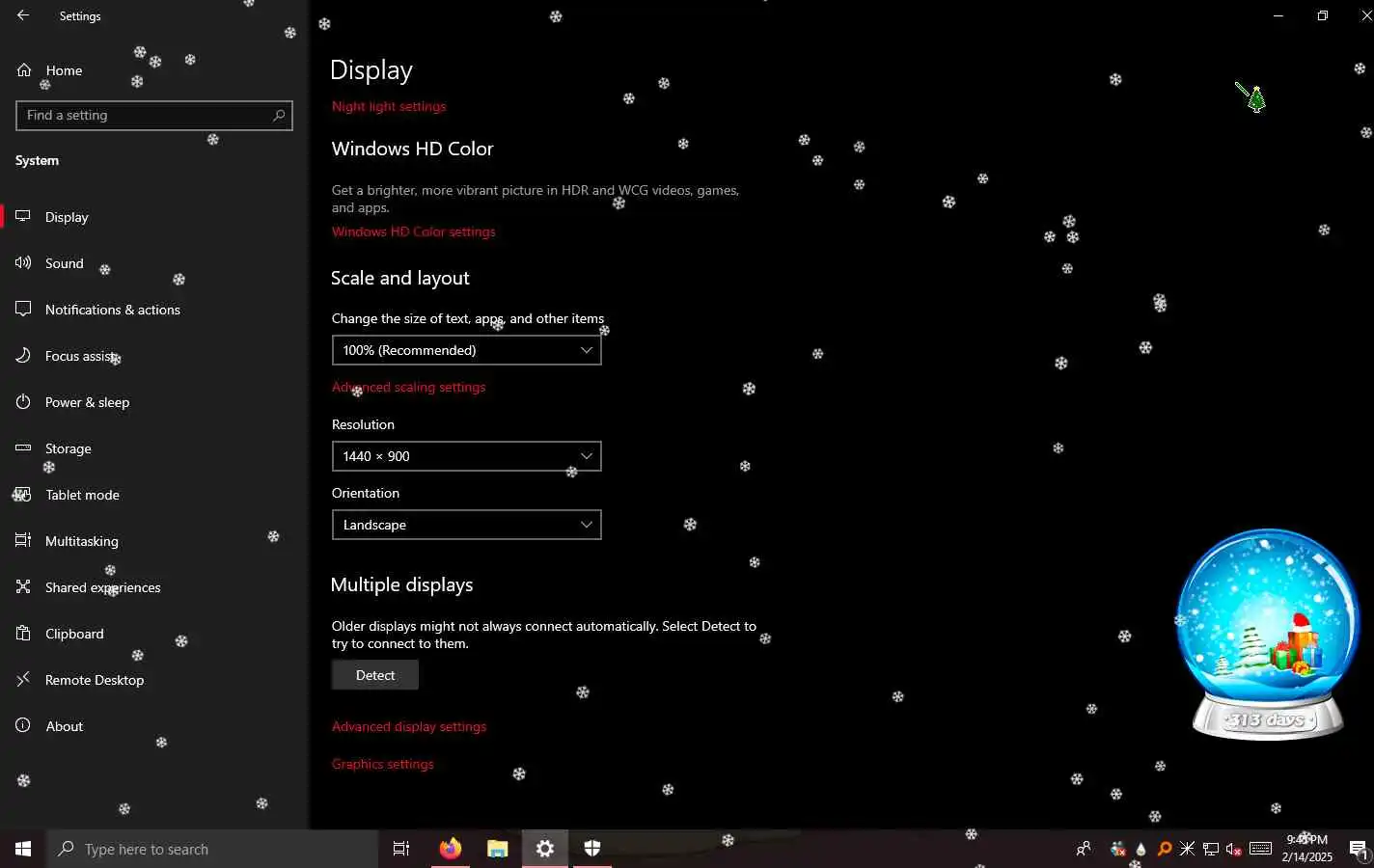Viewport: 1374px width, 868px height.
Task: Click the snow globe countdown widget
Action: pos(1268,635)
